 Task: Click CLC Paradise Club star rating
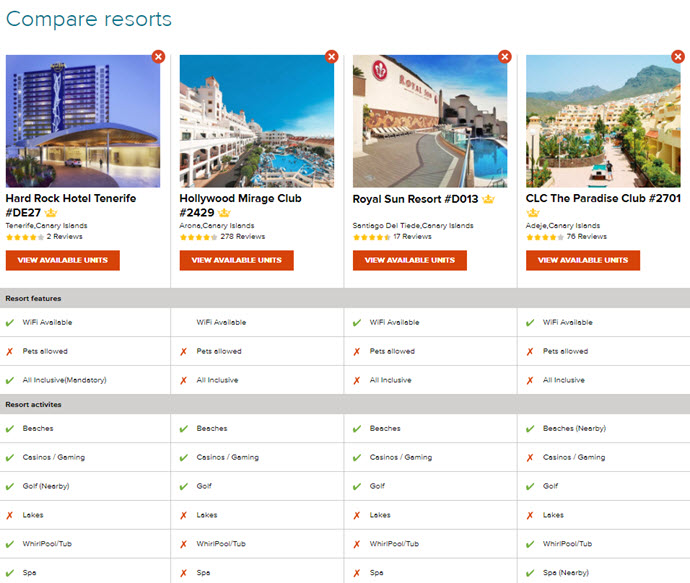pyautogui.click(x=545, y=237)
